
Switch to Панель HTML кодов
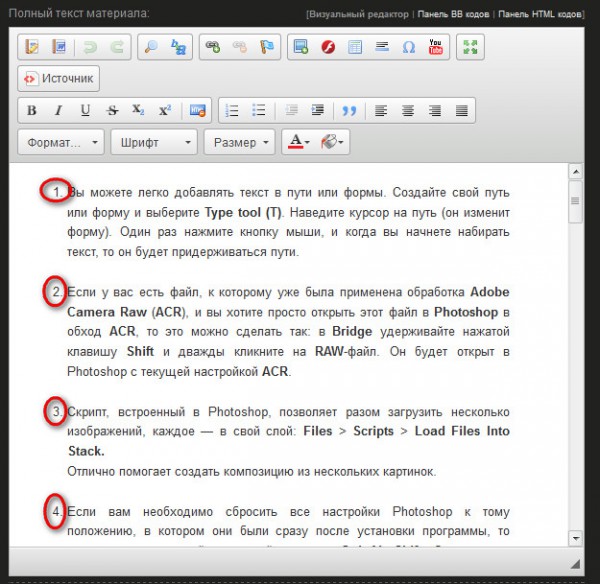click(x=540, y=15)
